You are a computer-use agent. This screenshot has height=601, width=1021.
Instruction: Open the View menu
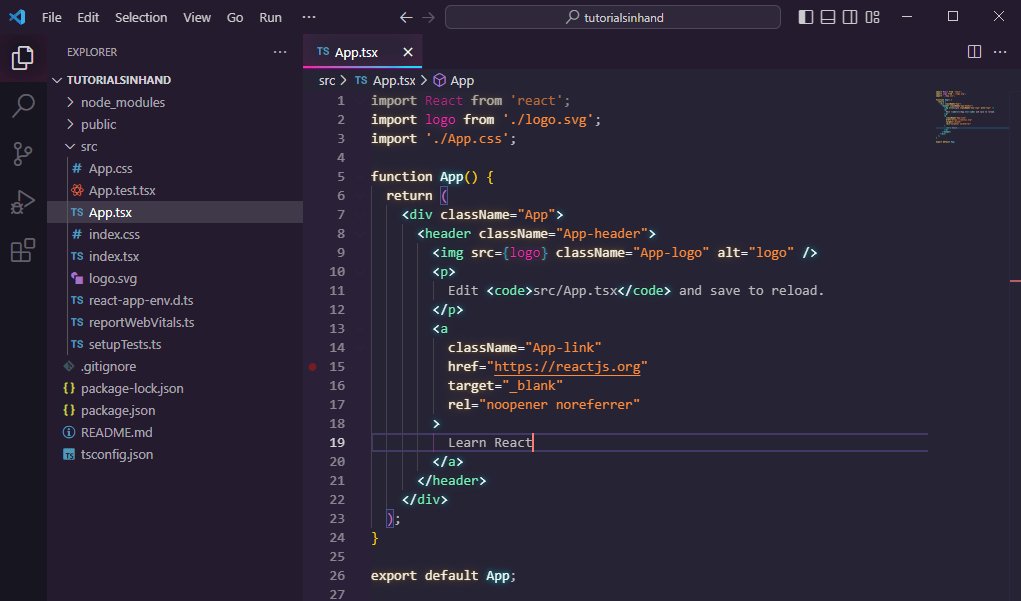(196, 17)
